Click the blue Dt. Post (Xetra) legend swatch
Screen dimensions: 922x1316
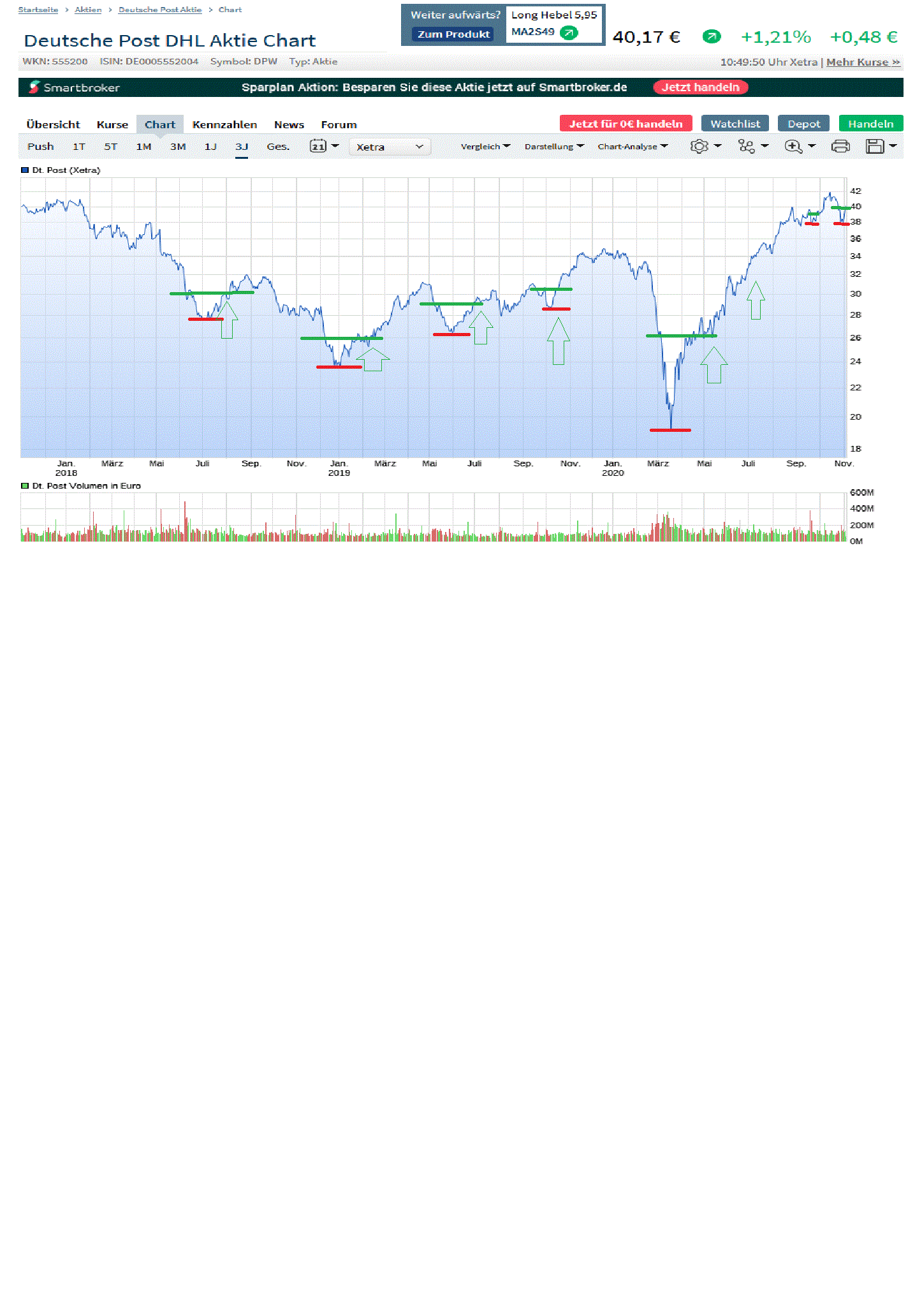(25, 170)
